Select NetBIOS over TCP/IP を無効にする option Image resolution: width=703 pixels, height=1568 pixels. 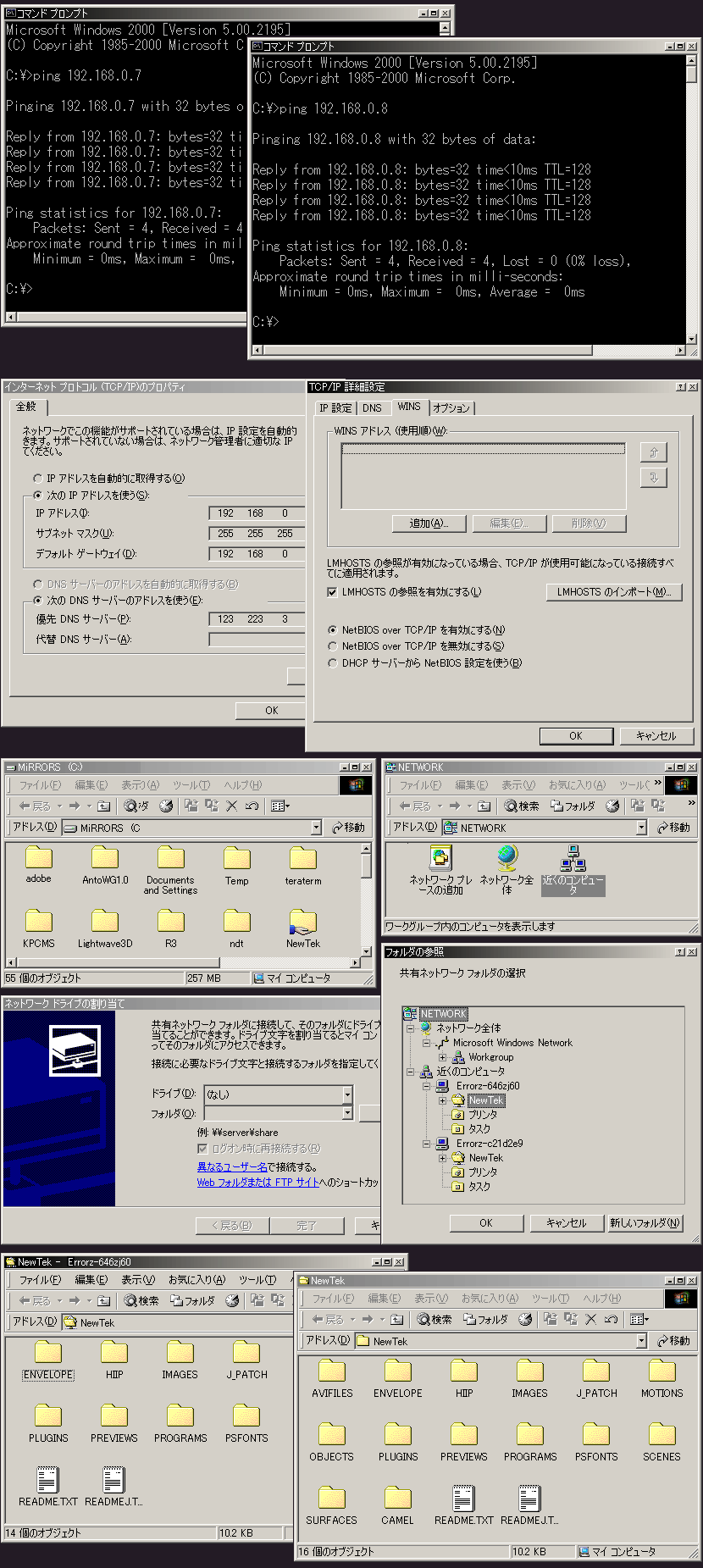(333, 646)
